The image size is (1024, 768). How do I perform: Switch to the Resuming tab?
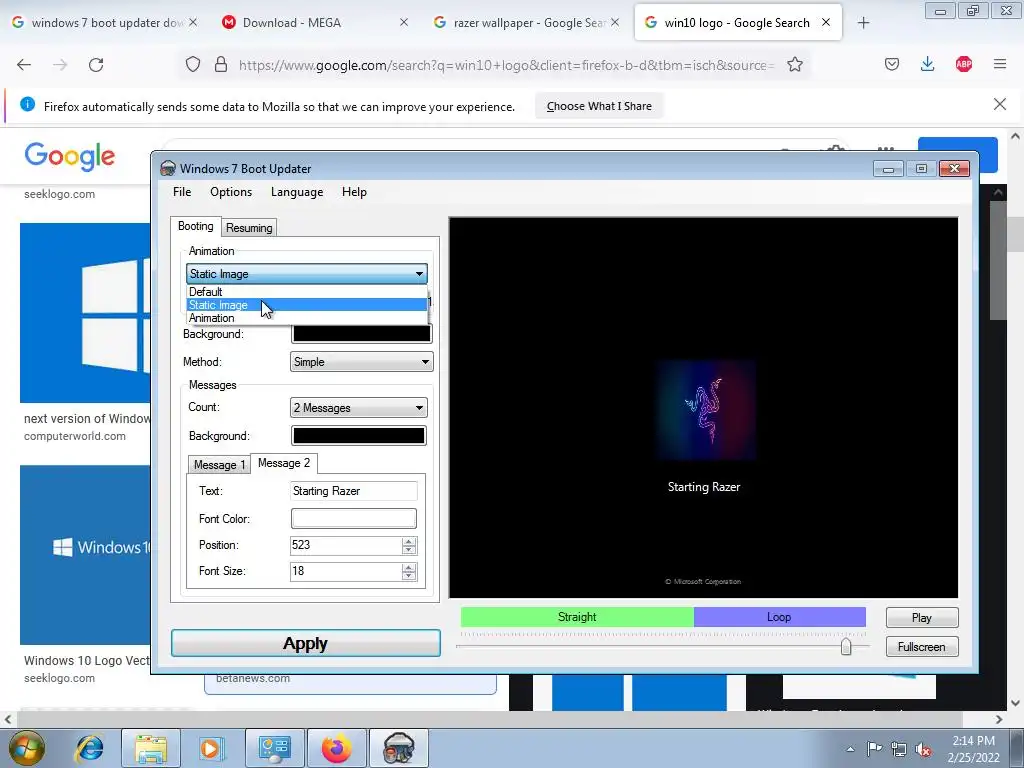[249, 227]
